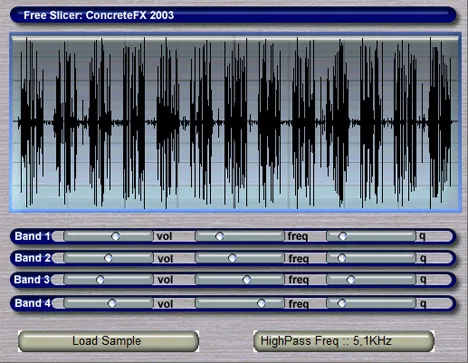Click the HighPass Freq 5,1KHz button

344,341
